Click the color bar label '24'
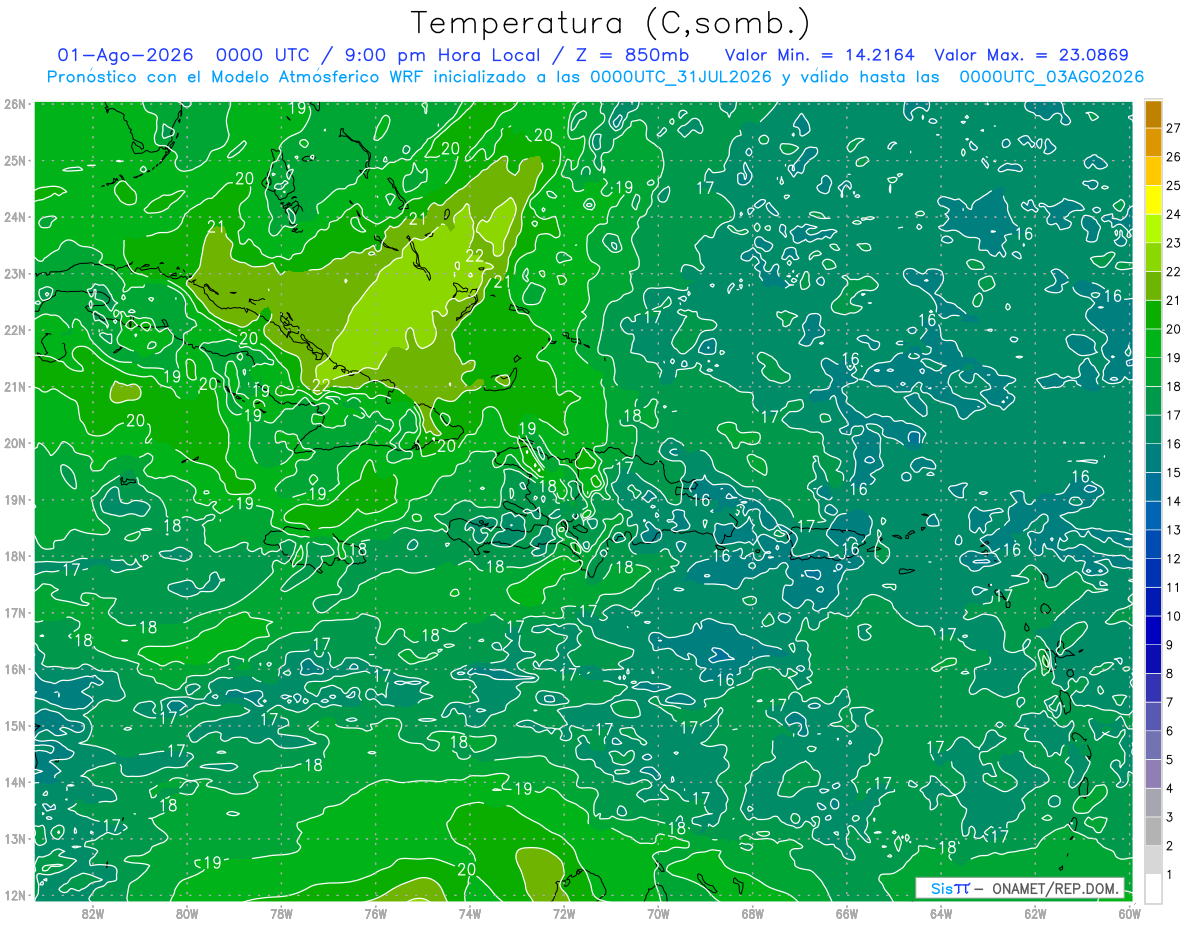The image size is (1200, 927). coord(1173,214)
